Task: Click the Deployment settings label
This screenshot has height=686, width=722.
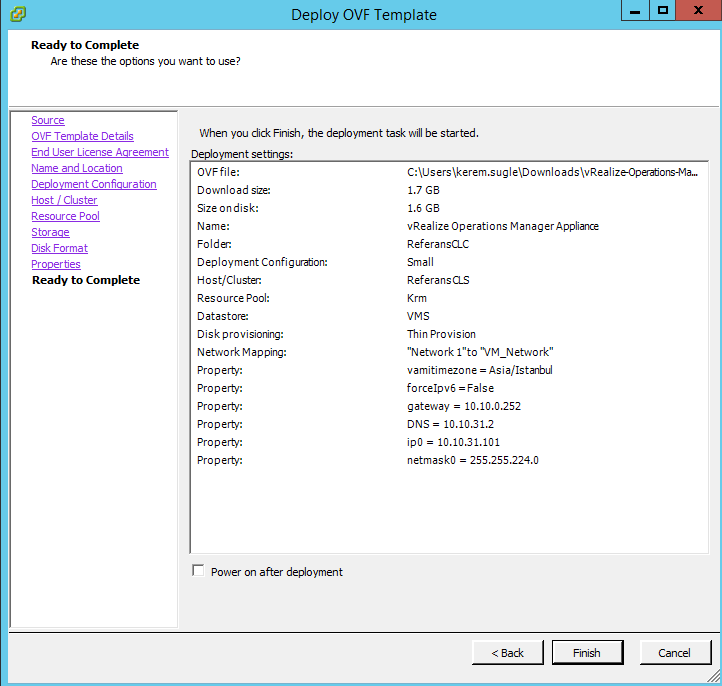Action: tap(242, 154)
